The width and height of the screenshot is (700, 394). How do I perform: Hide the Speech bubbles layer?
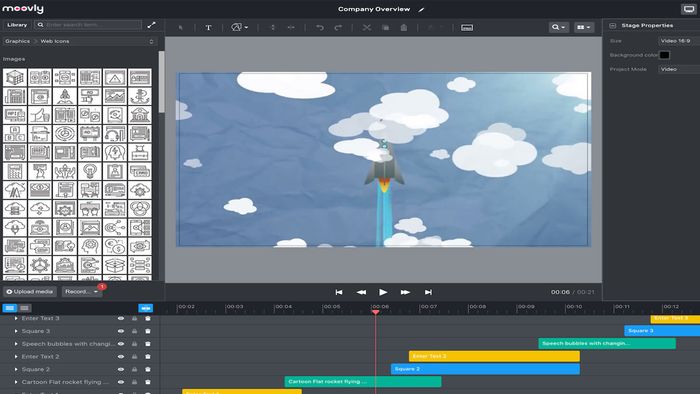(121, 344)
